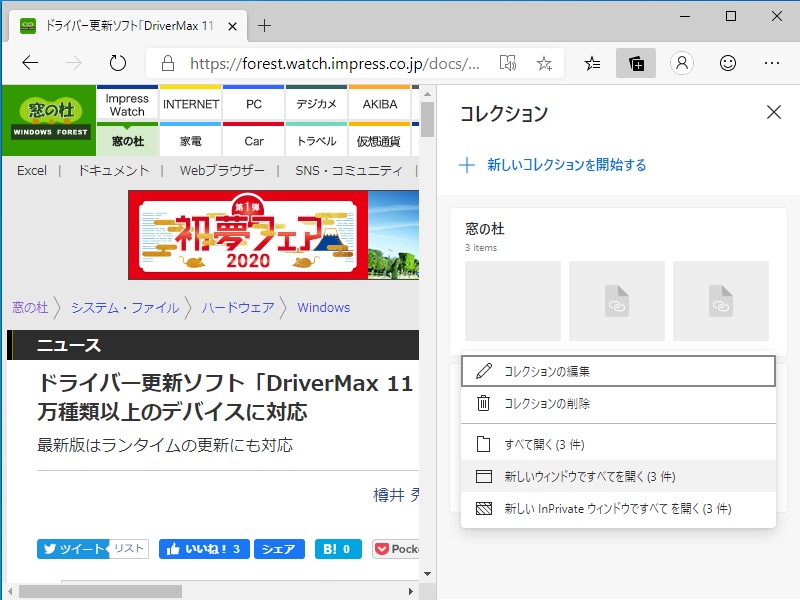Send feedback via the smiley icon
The image size is (800, 600).
727,61
